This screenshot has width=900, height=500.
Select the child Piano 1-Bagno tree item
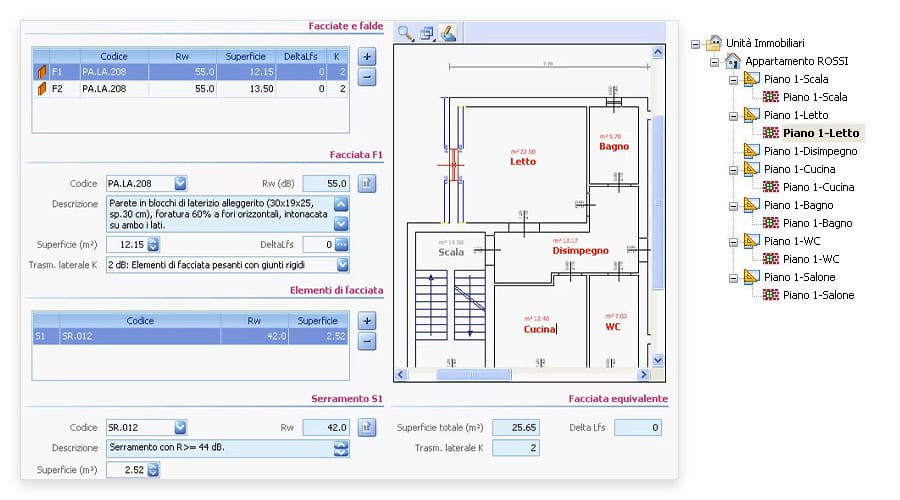(x=817, y=223)
